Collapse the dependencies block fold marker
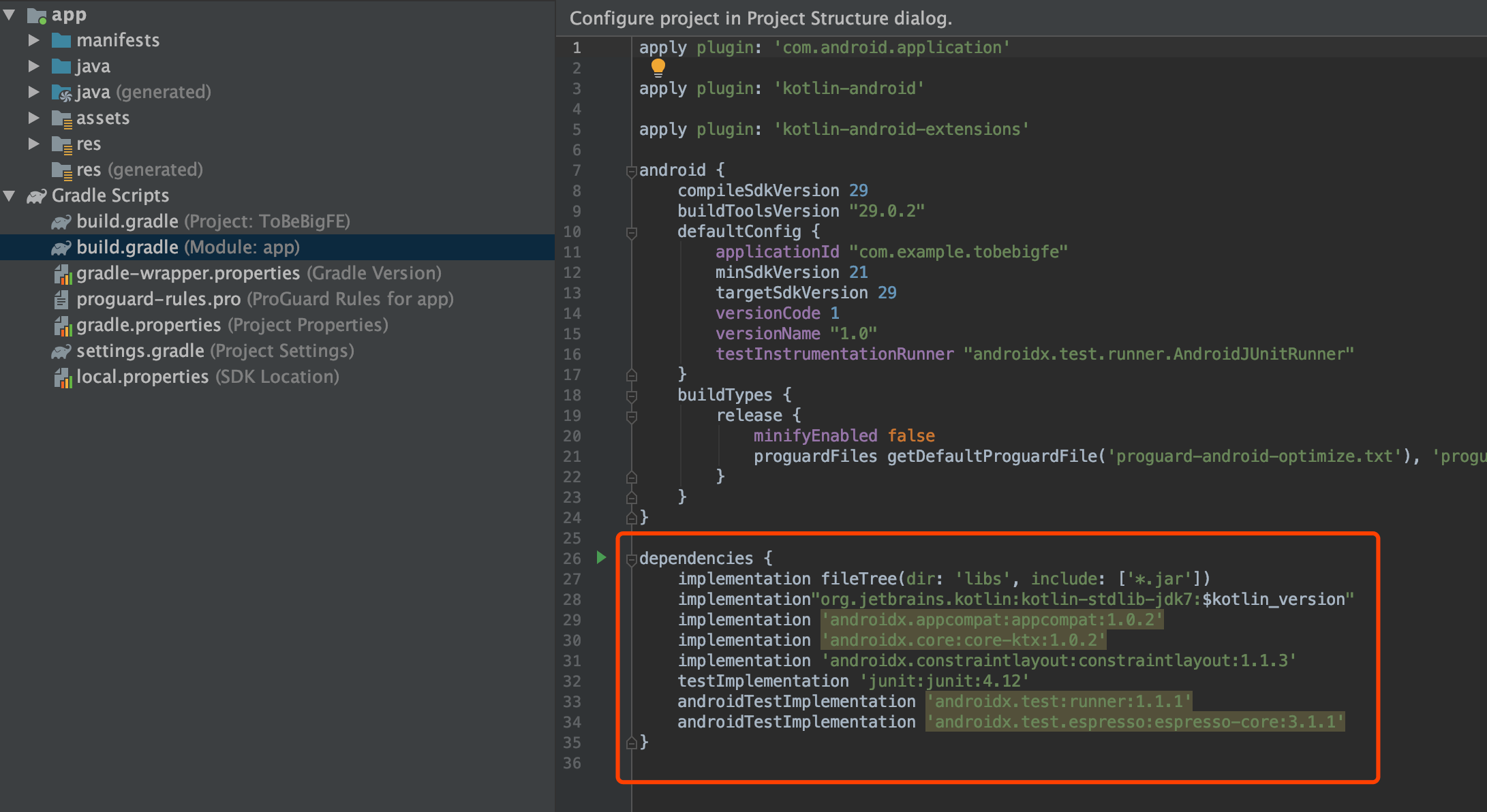1487x812 pixels. click(631, 559)
